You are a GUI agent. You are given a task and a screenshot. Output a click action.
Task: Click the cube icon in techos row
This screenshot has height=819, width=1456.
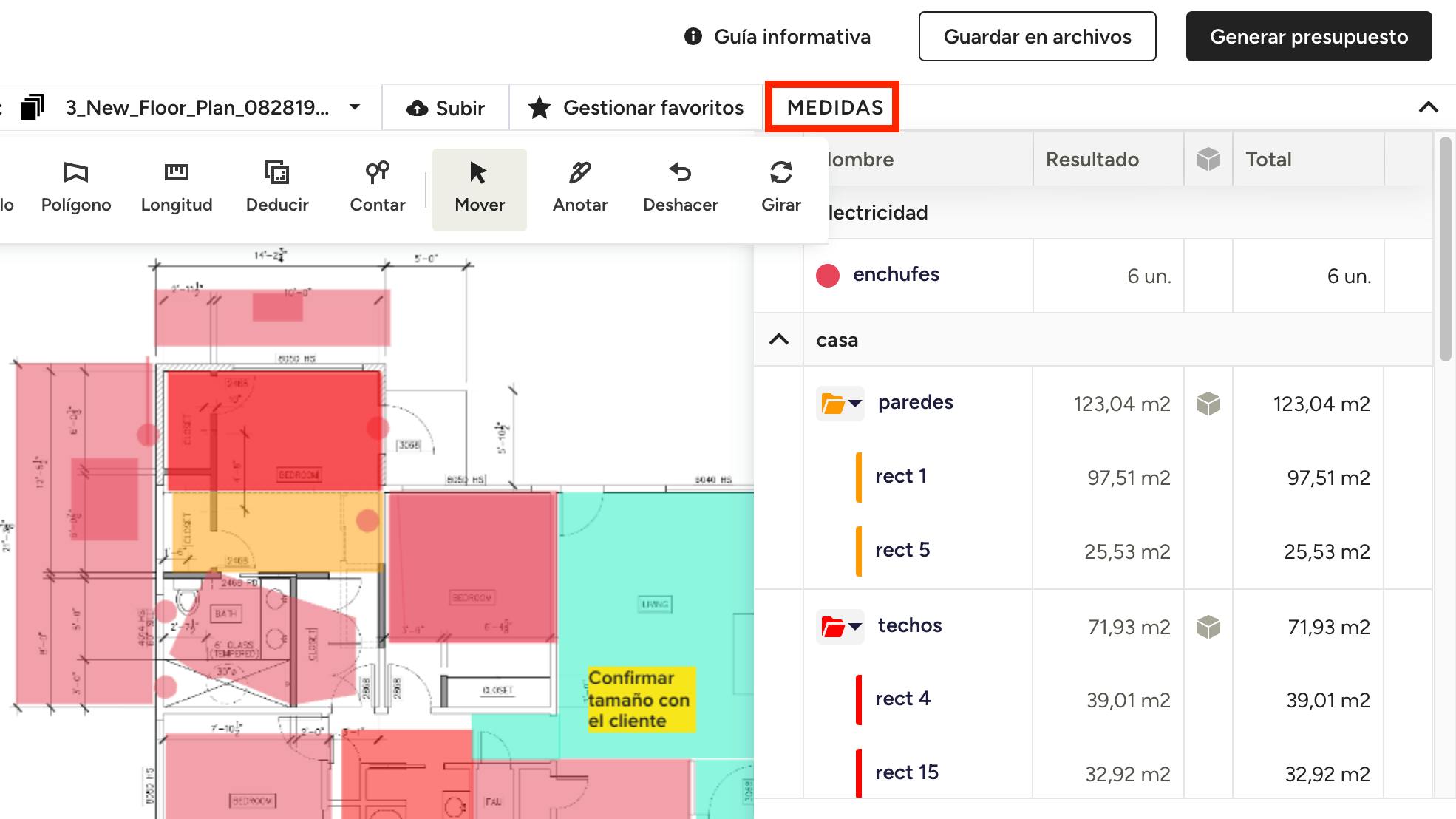click(1208, 627)
